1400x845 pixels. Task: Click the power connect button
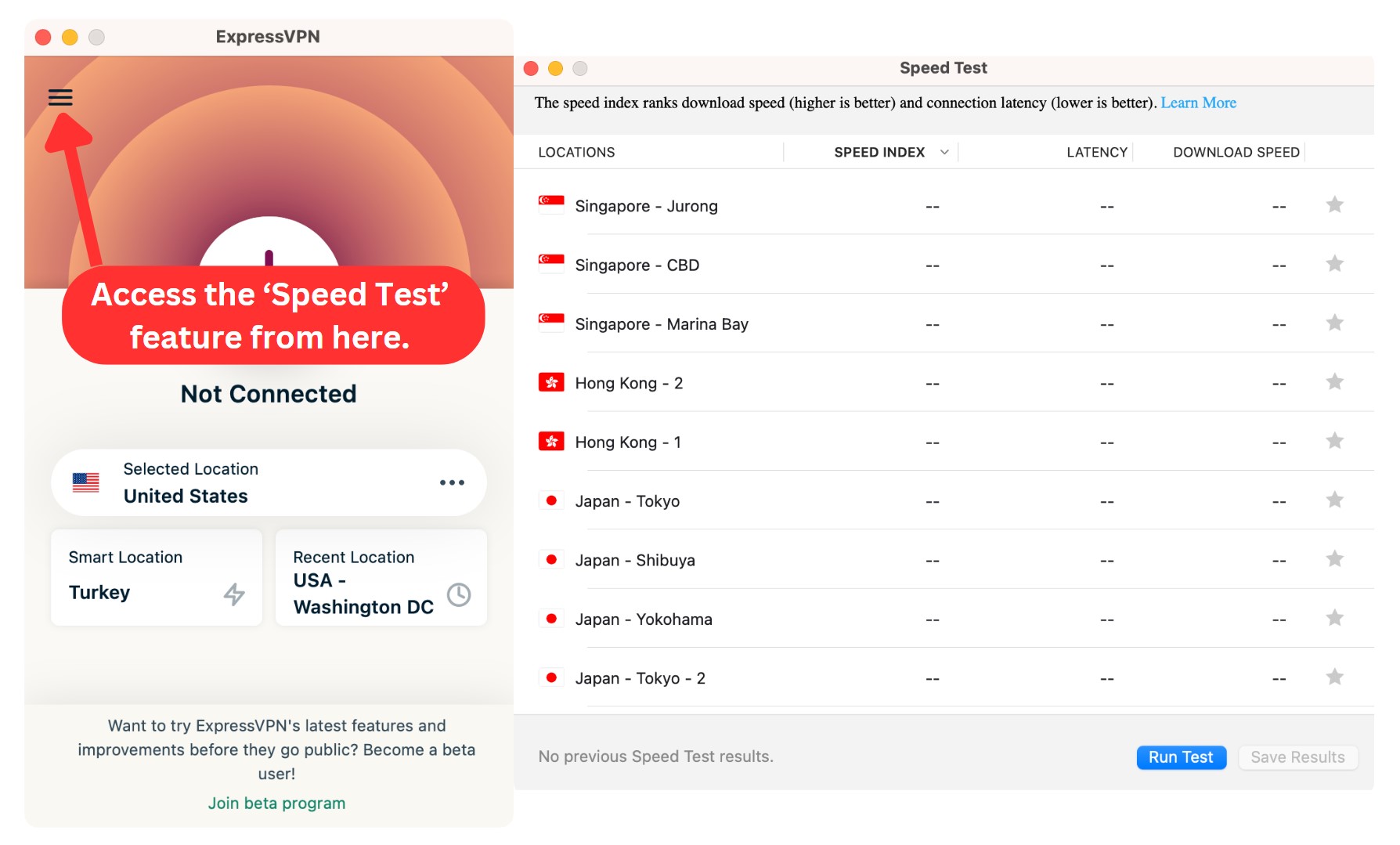pyautogui.click(x=269, y=243)
